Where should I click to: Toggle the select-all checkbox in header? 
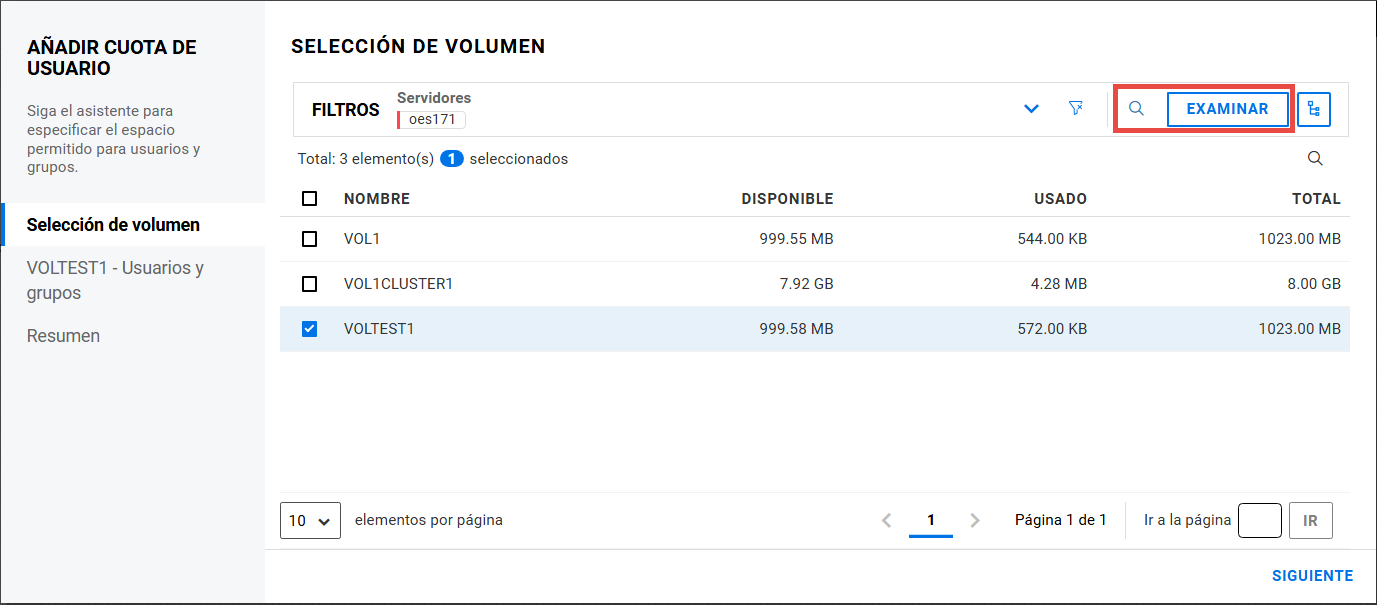tap(310, 199)
